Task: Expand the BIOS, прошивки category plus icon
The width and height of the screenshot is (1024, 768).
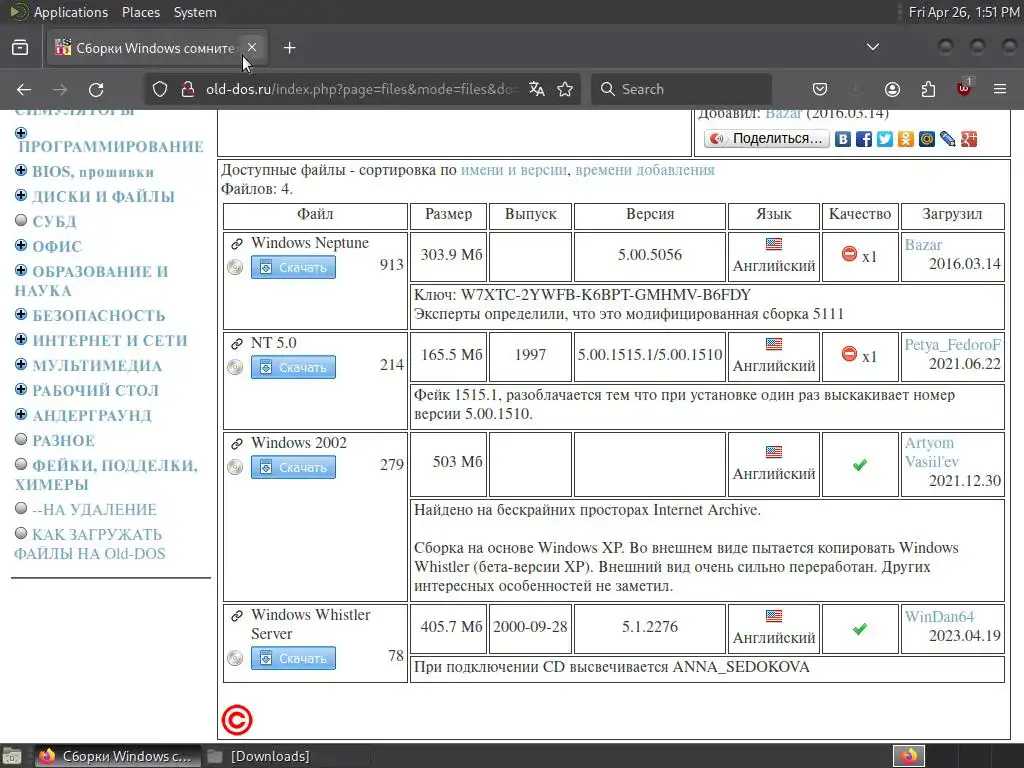Action: point(21,170)
